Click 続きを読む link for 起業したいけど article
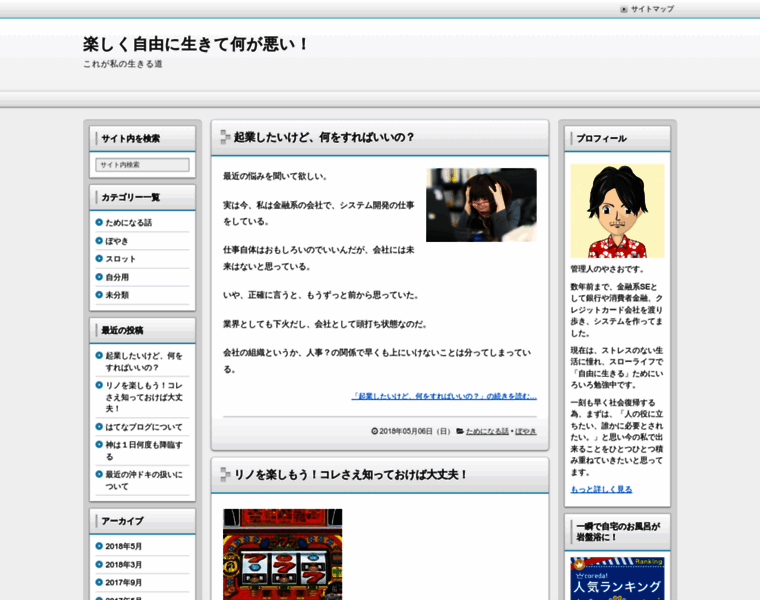The height and width of the screenshot is (600, 760). pos(444,396)
